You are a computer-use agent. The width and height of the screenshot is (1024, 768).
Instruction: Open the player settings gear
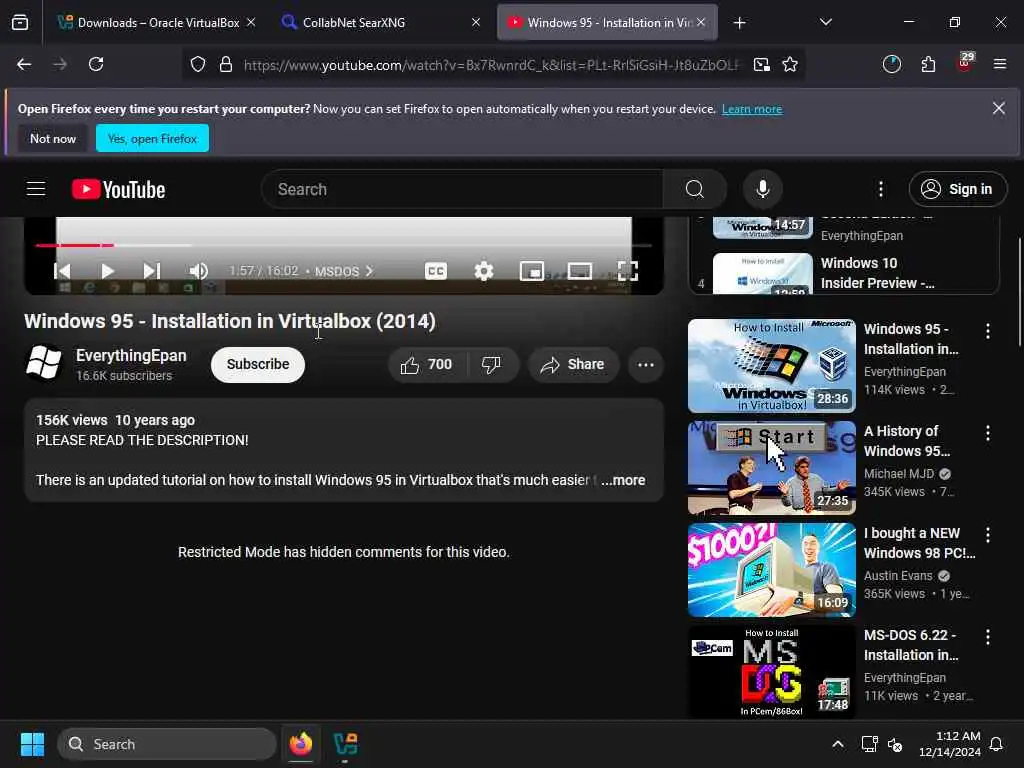pos(484,271)
